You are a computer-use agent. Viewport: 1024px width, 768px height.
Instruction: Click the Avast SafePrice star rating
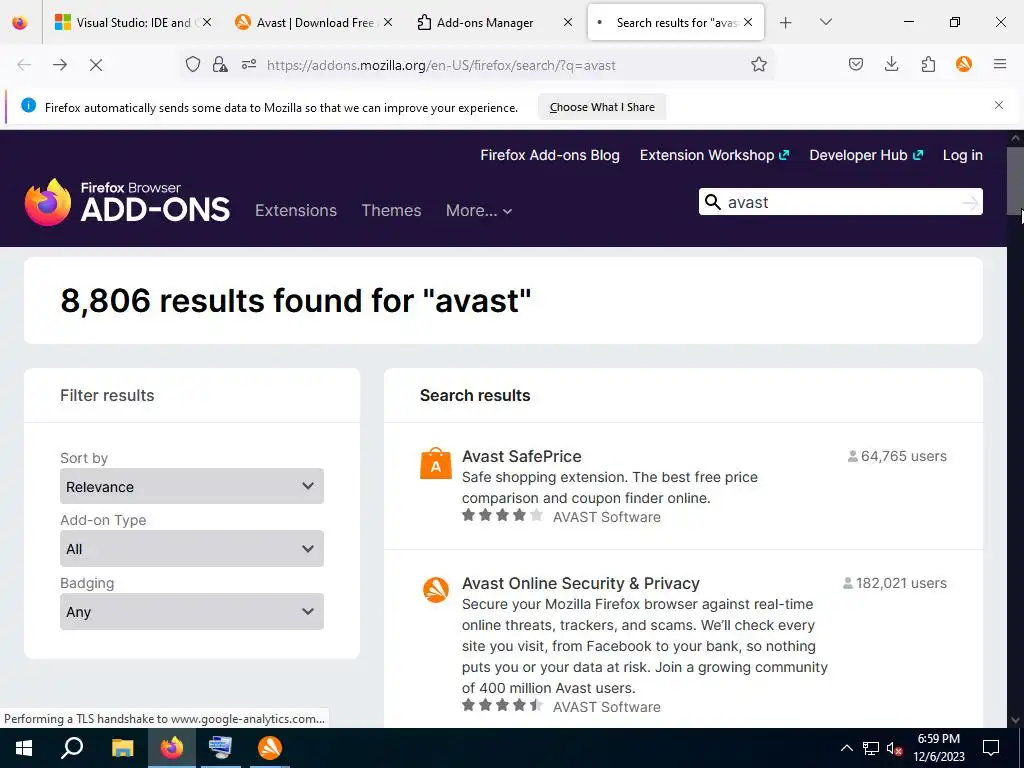[x=502, y=515]
